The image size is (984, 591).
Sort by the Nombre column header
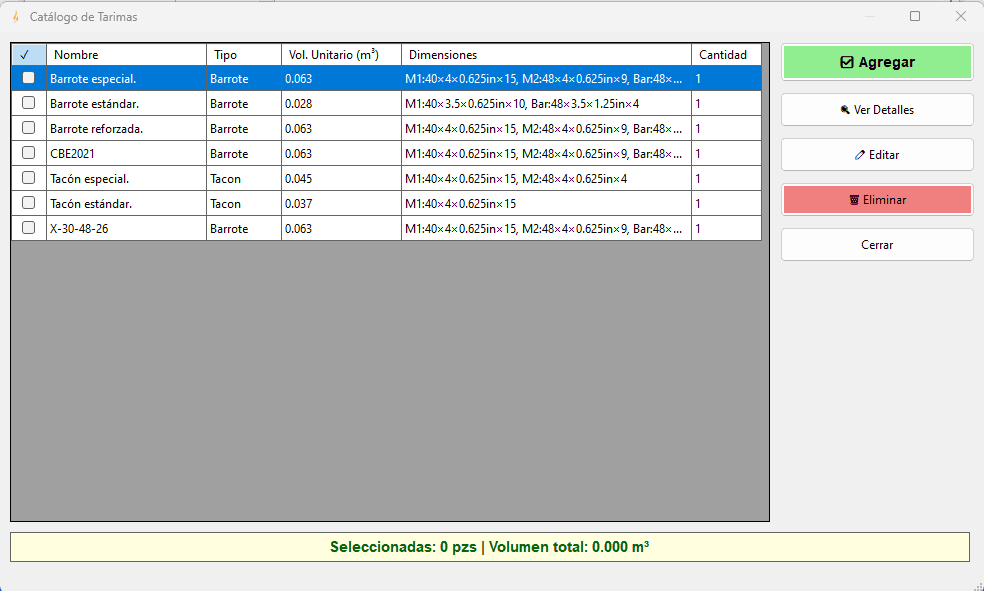126,55
